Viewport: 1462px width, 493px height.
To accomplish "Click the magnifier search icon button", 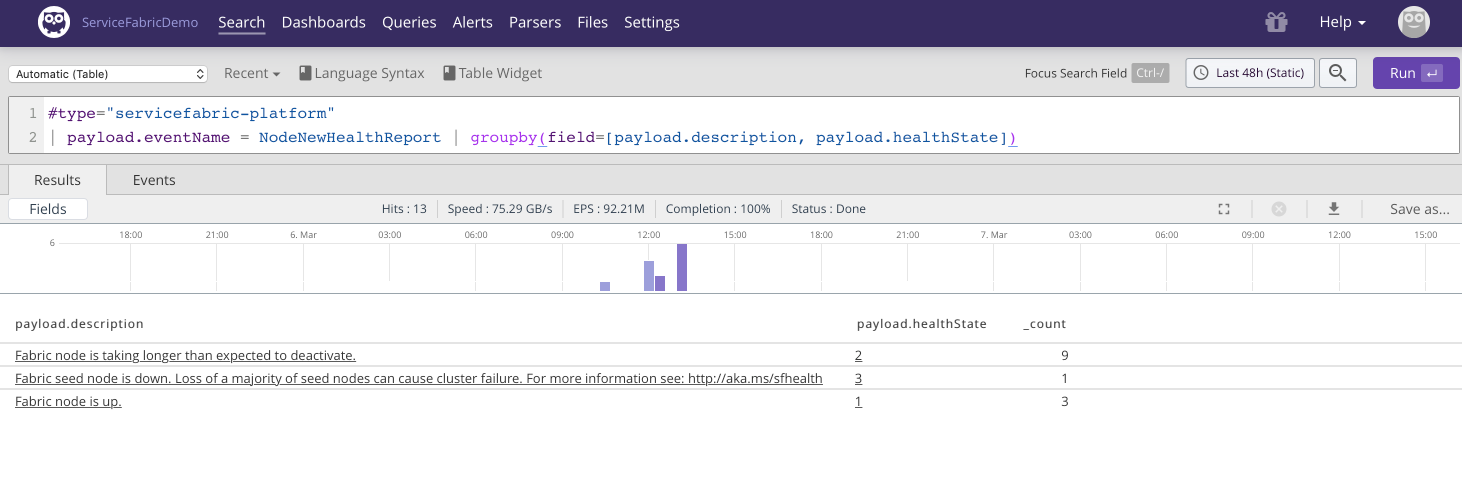I will click(x=1337, y=73).
